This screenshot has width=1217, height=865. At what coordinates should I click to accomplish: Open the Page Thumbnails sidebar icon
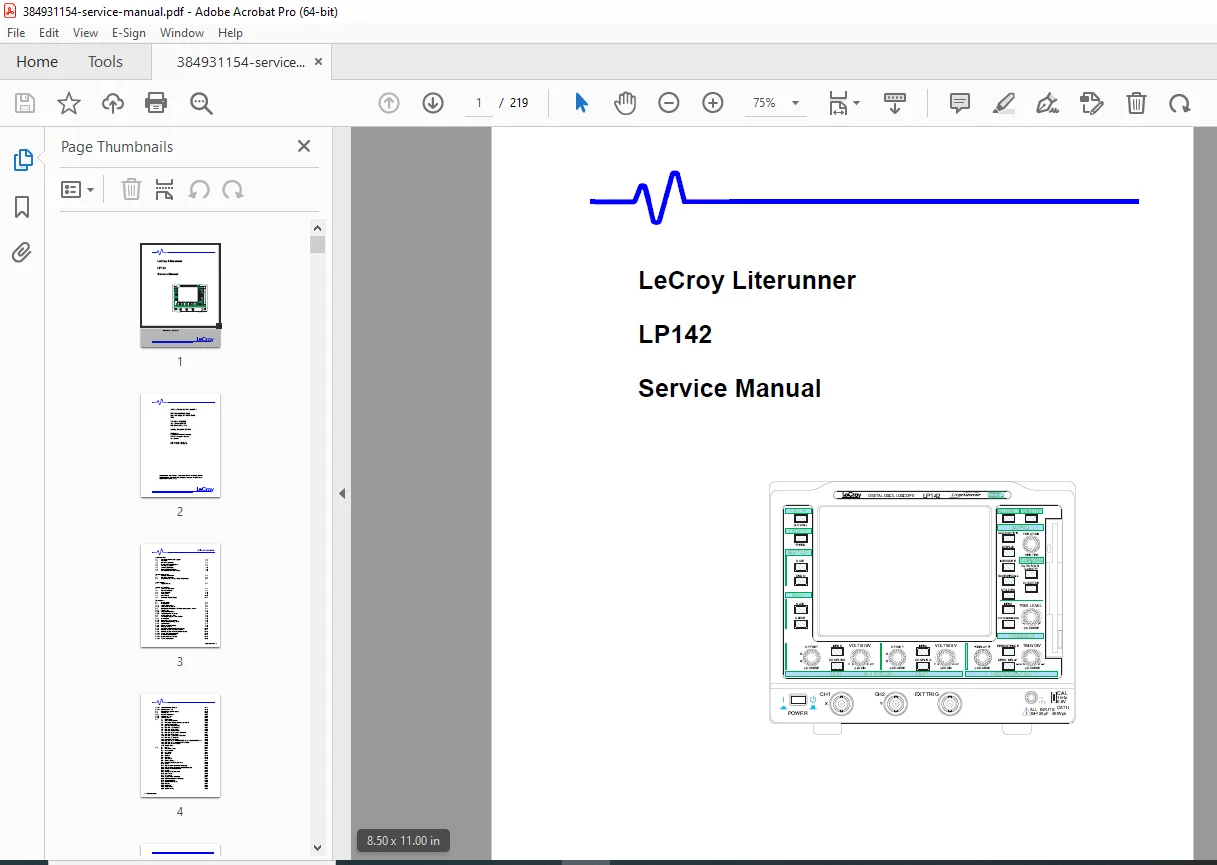(x=22, y=160)
